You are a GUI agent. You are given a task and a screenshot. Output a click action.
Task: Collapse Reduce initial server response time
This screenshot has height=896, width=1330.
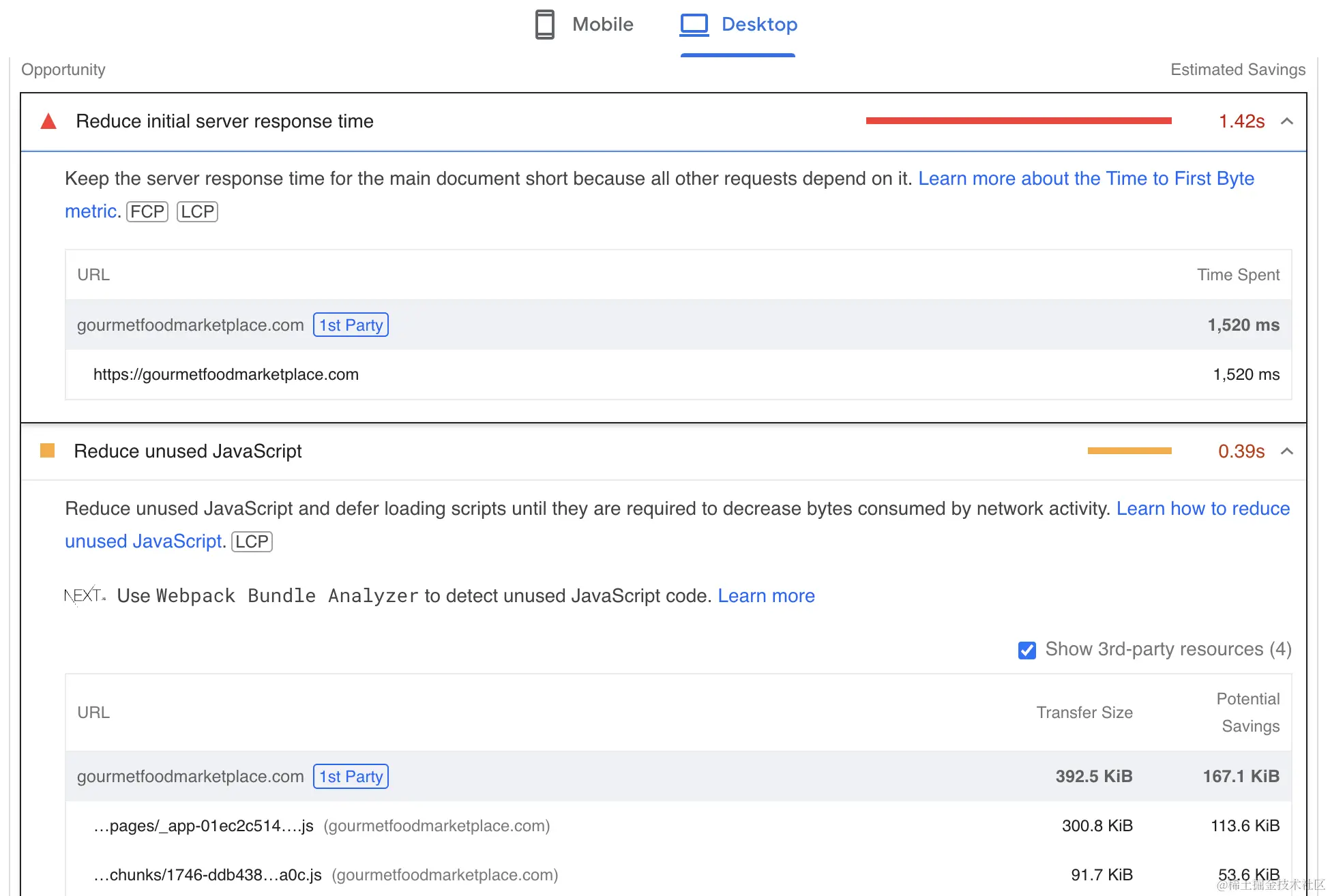coord(1286,121)
